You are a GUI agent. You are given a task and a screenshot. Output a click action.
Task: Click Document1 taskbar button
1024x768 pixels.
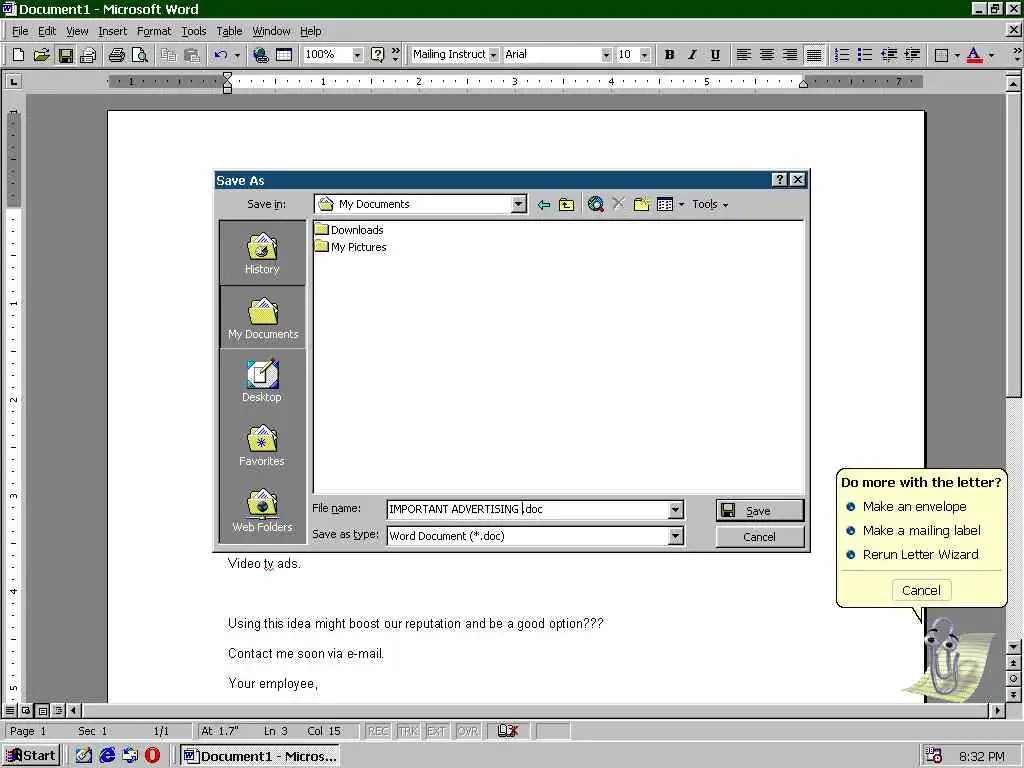point(259,756)
